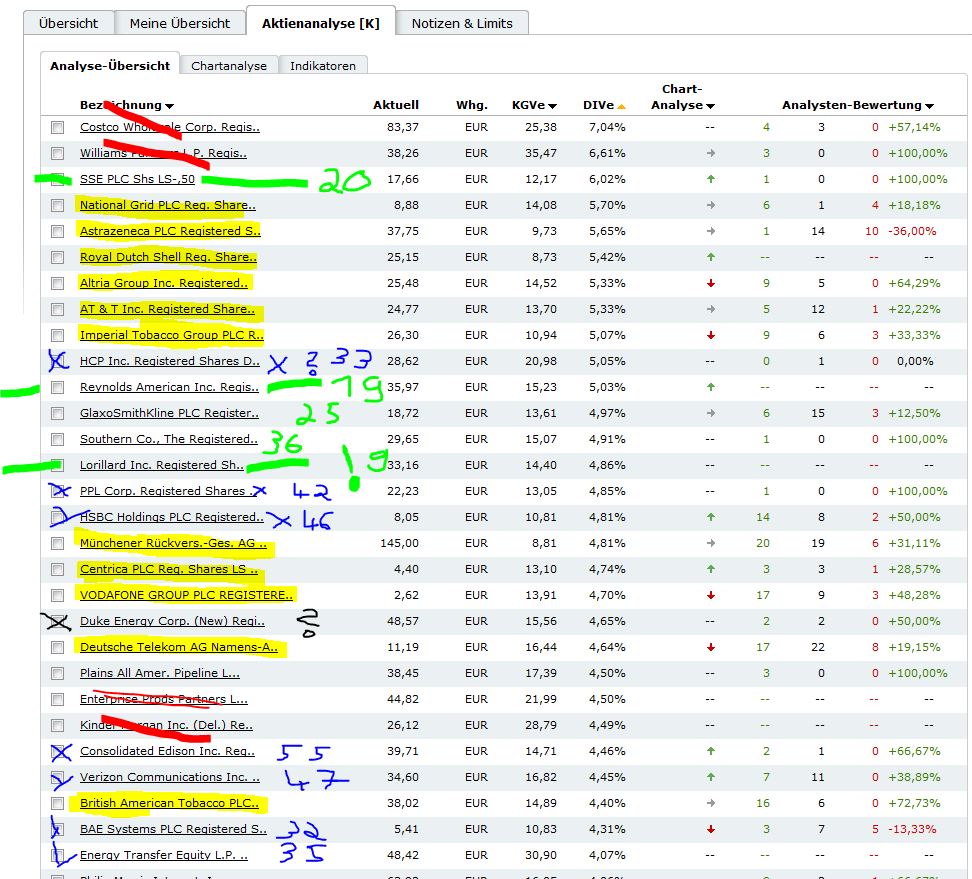Click National Grid sideways trend arrow
This screenshot has width=972, height=879.
pos(710,205)
